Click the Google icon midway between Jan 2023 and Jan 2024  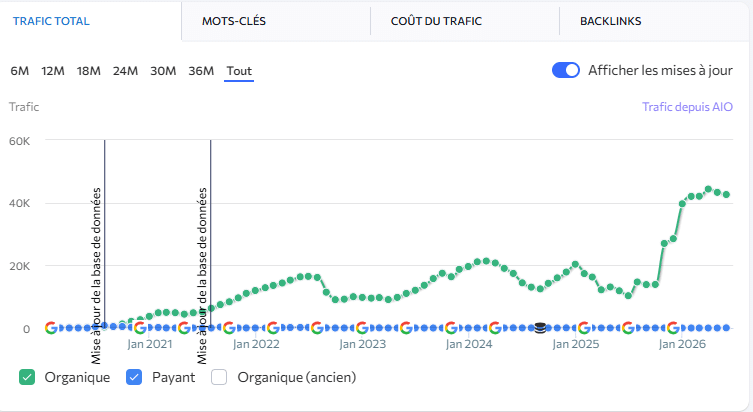(x=406, y=328)
